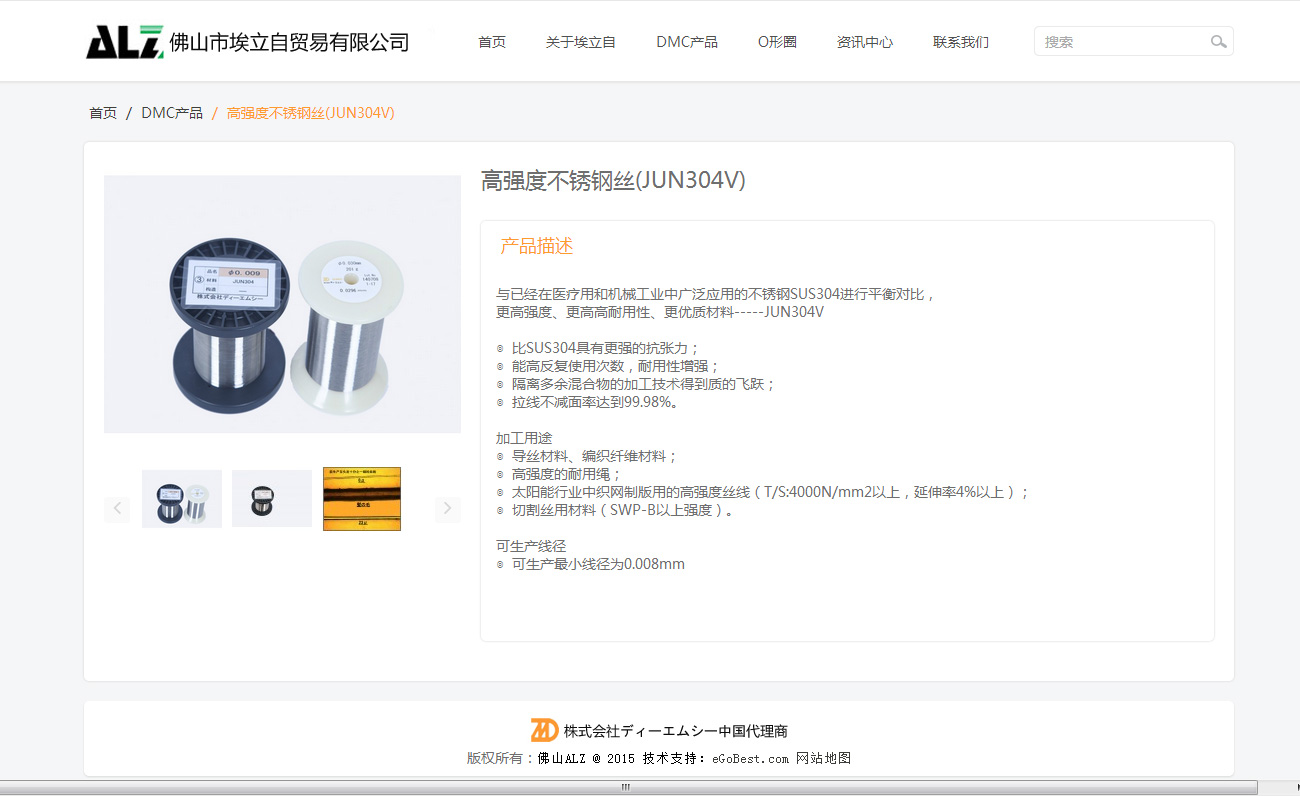Click the search magnifier icon

click(x=1218, y=42)
